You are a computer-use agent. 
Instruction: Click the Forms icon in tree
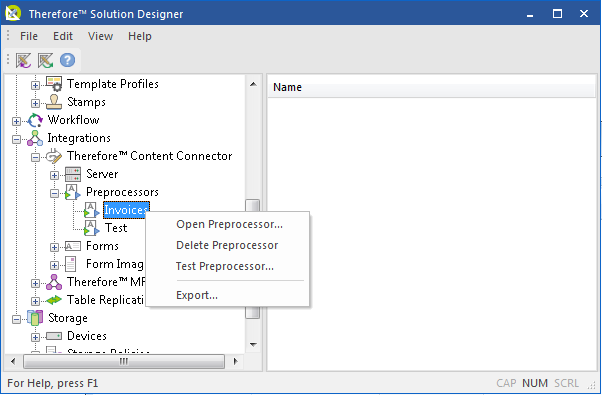[x=73, y=246]
